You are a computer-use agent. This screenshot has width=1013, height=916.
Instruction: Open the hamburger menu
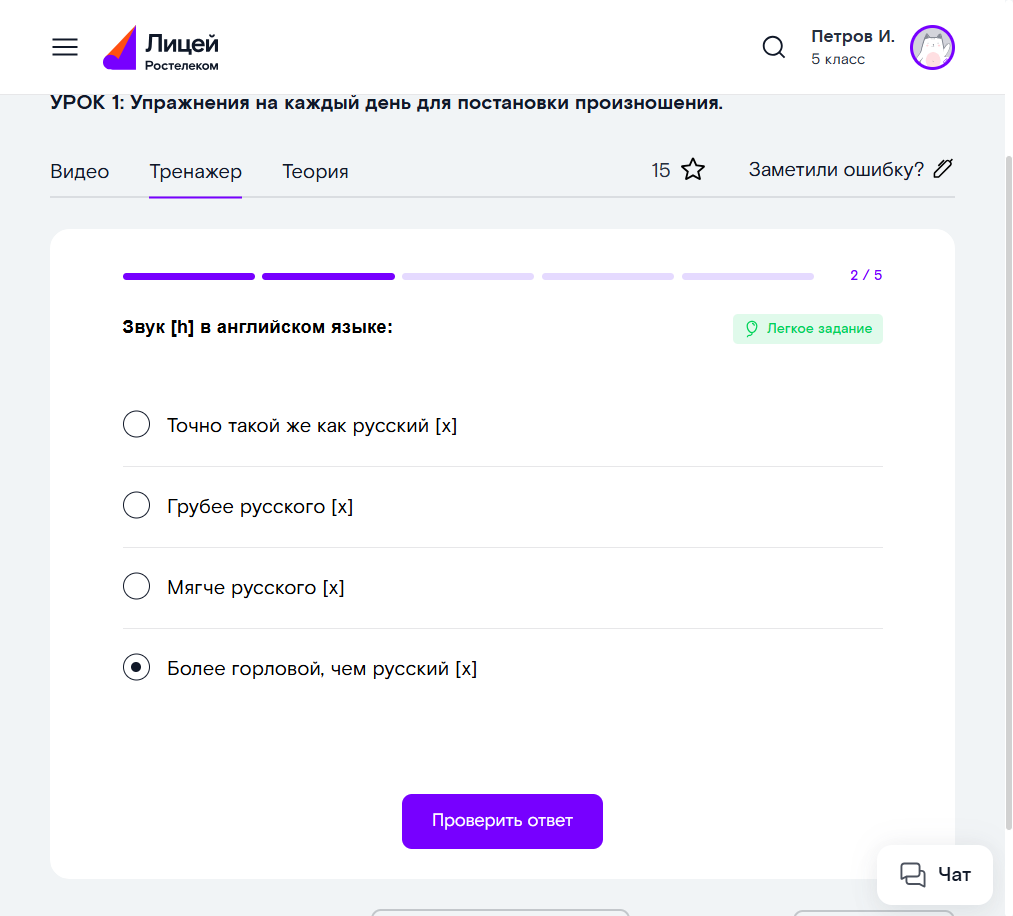coord(65,47)
